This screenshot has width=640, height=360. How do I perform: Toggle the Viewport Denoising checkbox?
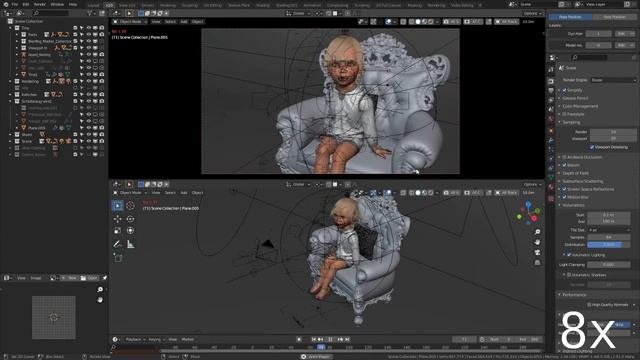592,147
